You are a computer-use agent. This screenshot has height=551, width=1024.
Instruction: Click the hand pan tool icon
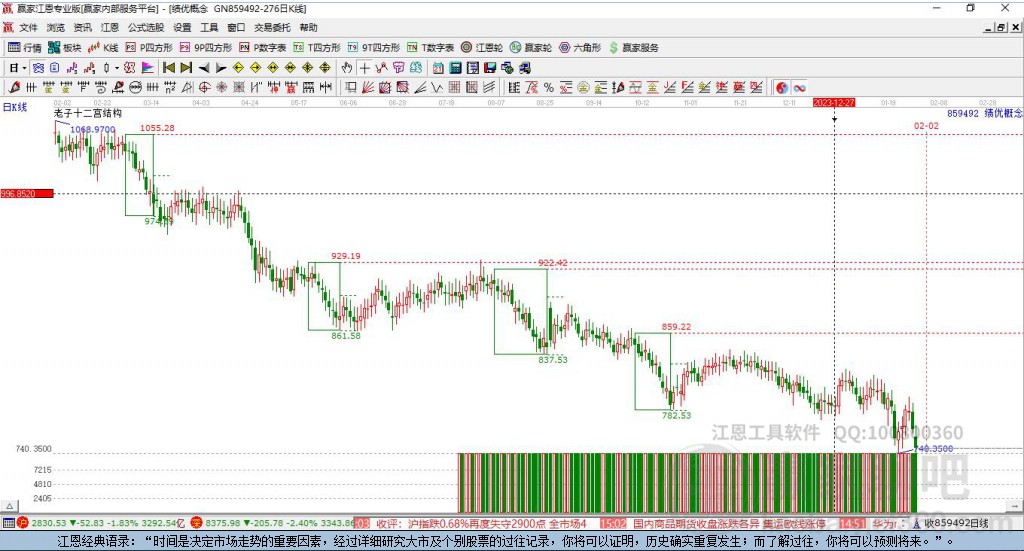(347, 68)
